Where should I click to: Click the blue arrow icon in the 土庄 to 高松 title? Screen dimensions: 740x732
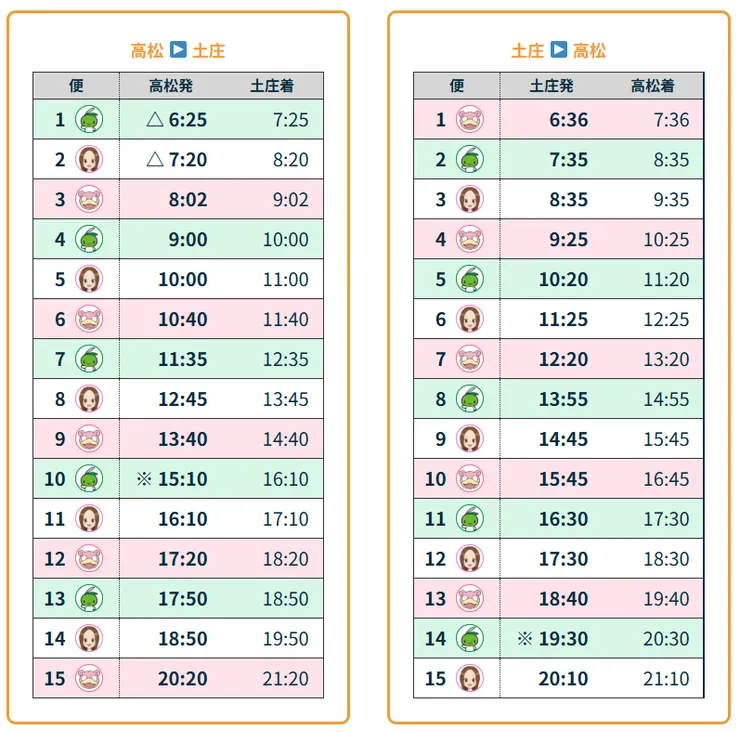click(x=559, y=50)
